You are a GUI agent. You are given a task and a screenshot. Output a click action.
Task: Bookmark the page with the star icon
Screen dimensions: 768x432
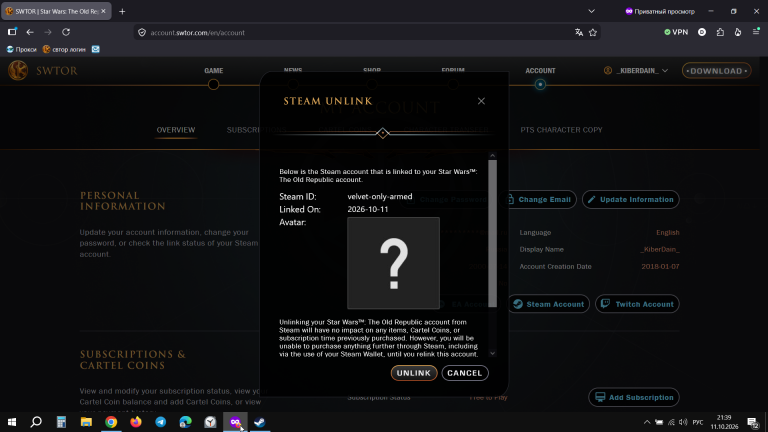(593, 33)
